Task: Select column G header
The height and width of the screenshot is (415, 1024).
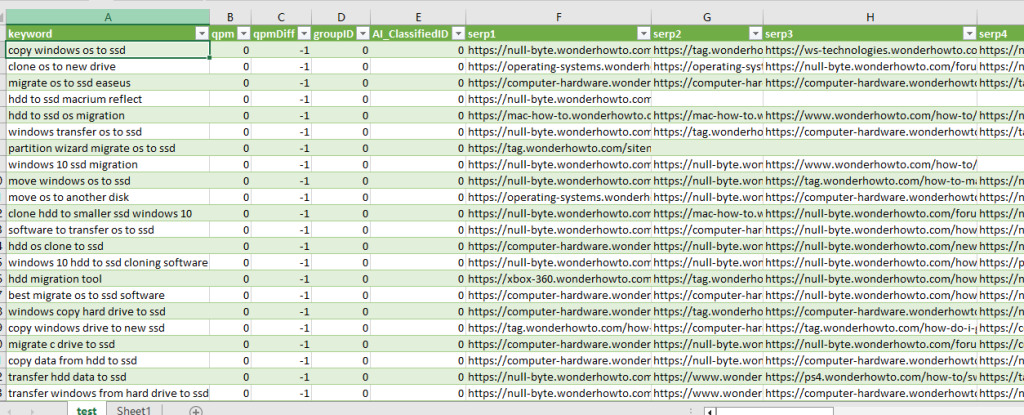Action: (708, 17)
